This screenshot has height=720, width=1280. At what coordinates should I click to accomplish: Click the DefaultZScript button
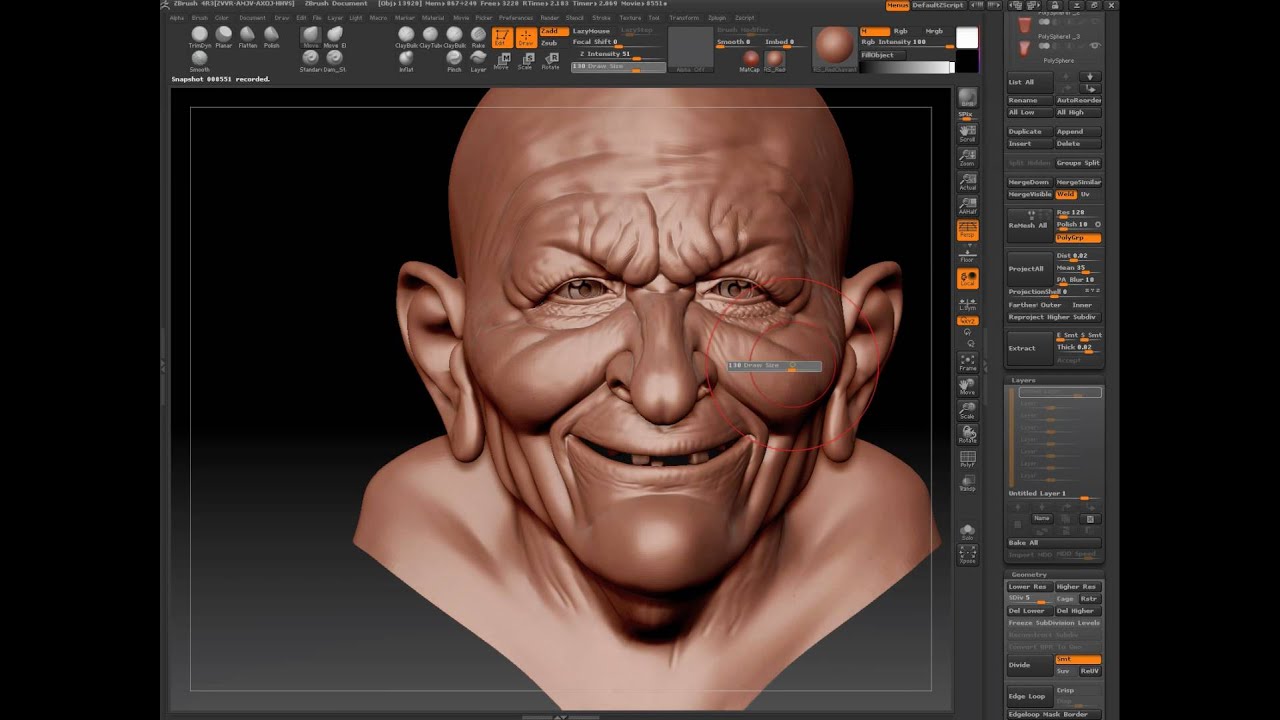click(938, 5)
